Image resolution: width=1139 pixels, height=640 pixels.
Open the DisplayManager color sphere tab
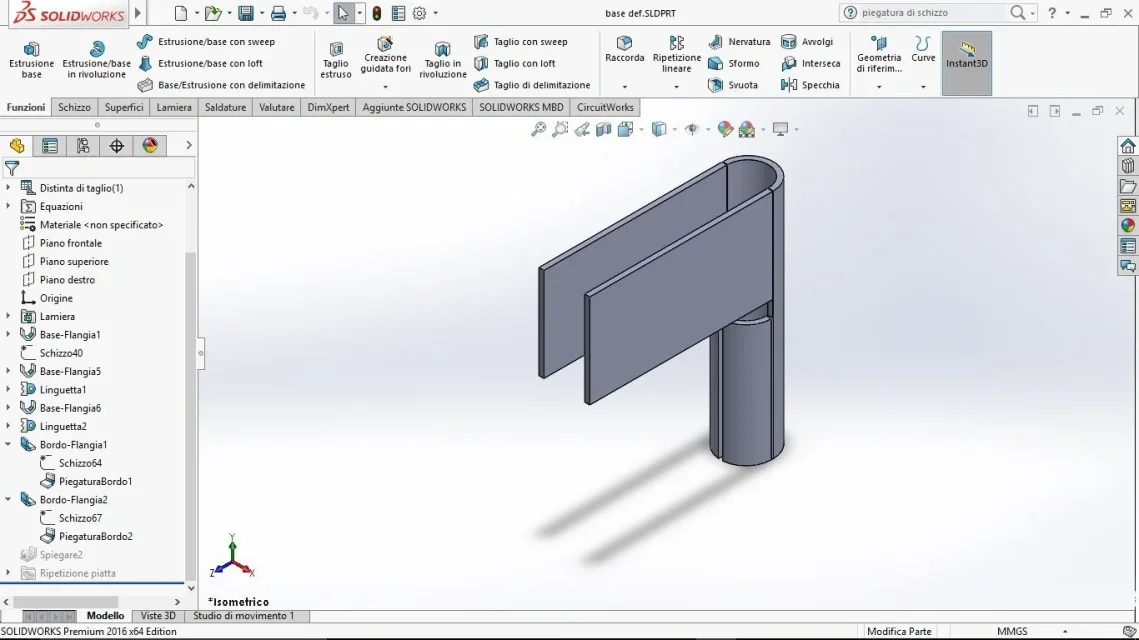(150, 146)
